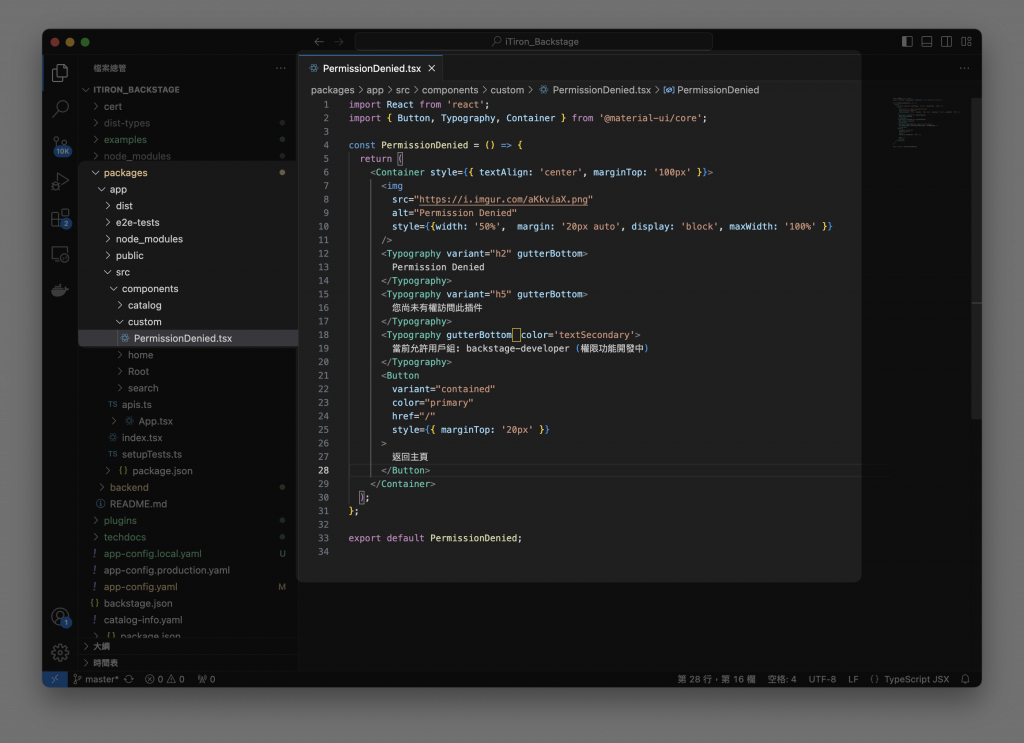Go back with the navigation arrow
The image size is (1024, 743).
click(319, 42)
